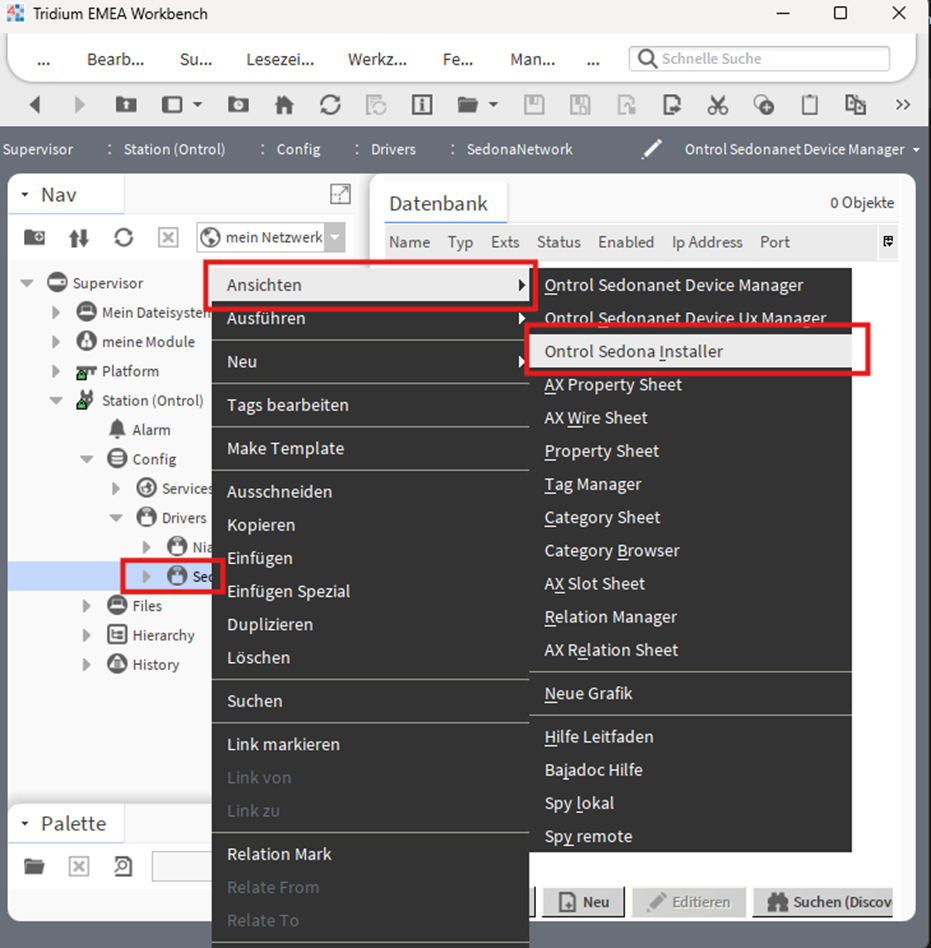Click the Schnelle Suche search field
Viewport: 931px width, 948px height.
click(x=759, y=59)
